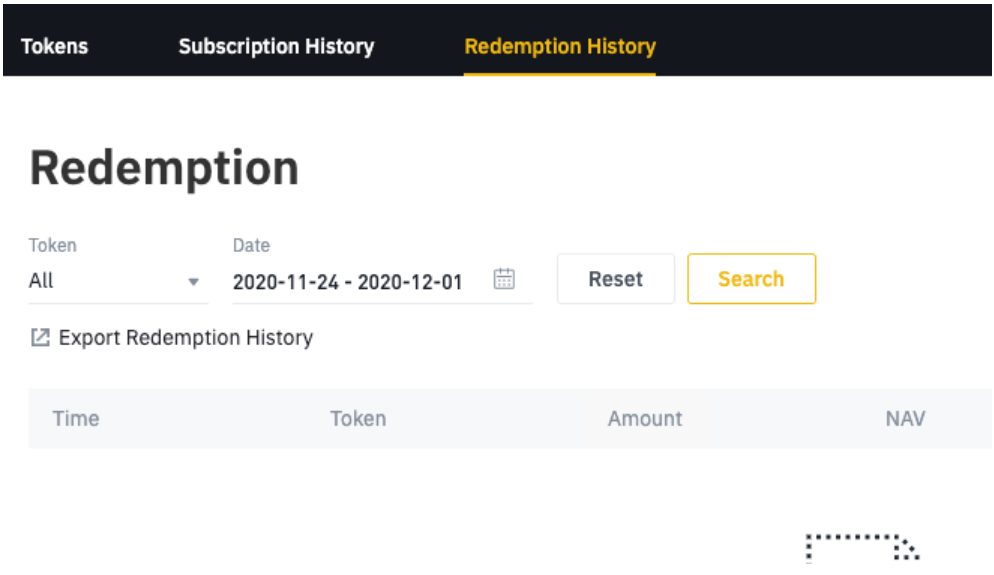
Task: Select the Redemption History tab
Action: click(x=560, y=46)
